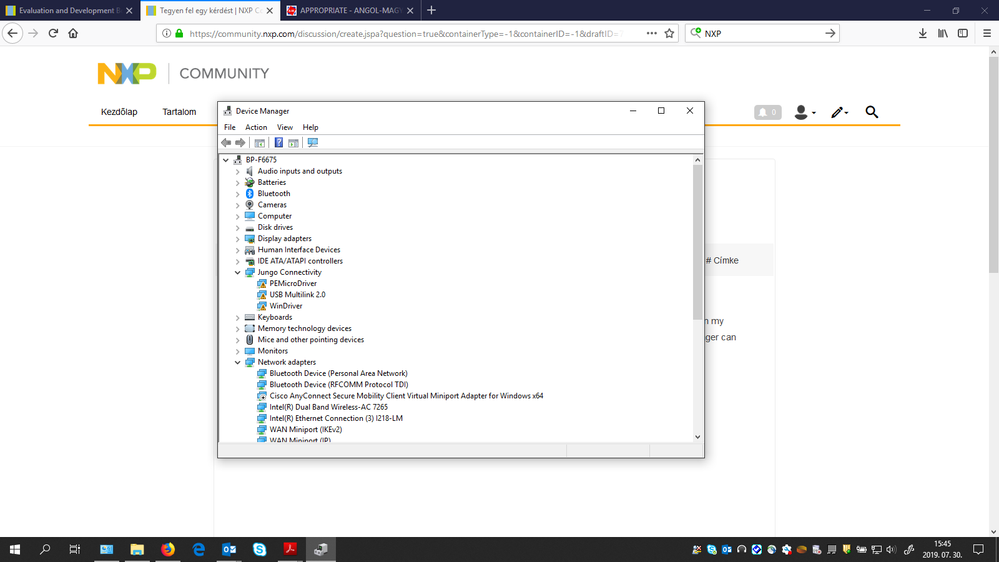The width and height of the screenshot is (999, 562).
Task: Click the WinDriver device icon
Action: (x=262, y=306)
